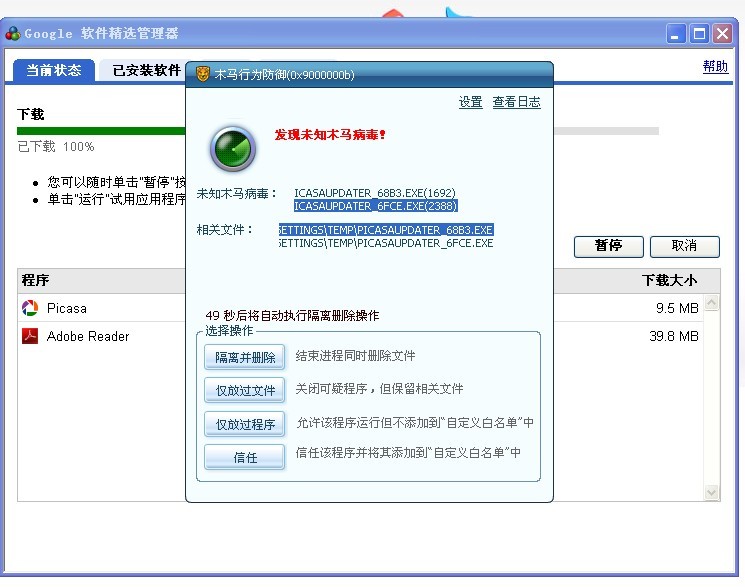Click the 暂停 button
Viewport: 745px width, 587px height.
coord(609,246)
